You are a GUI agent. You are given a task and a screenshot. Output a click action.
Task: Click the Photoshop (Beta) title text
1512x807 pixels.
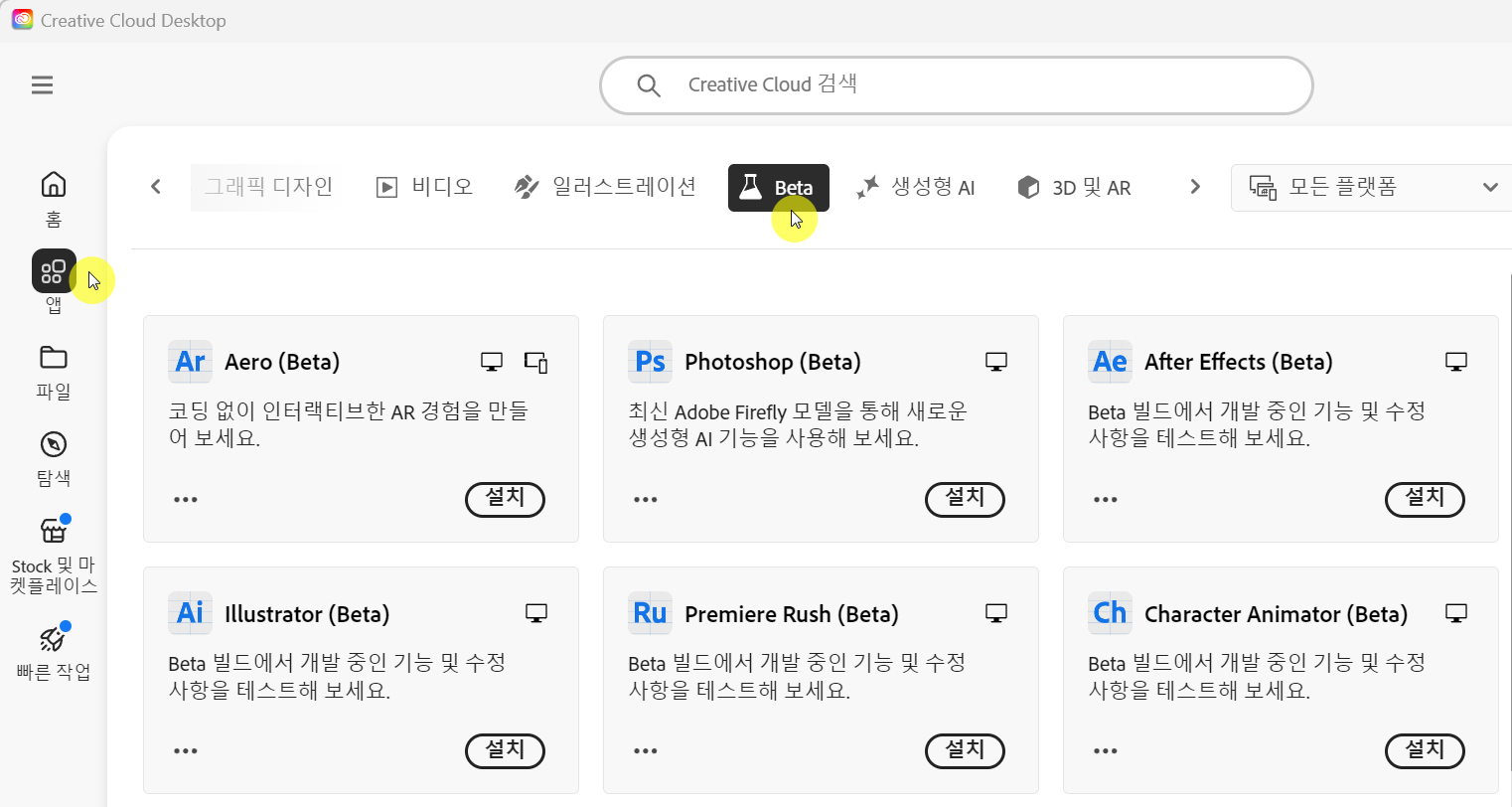tap(773, 362)
